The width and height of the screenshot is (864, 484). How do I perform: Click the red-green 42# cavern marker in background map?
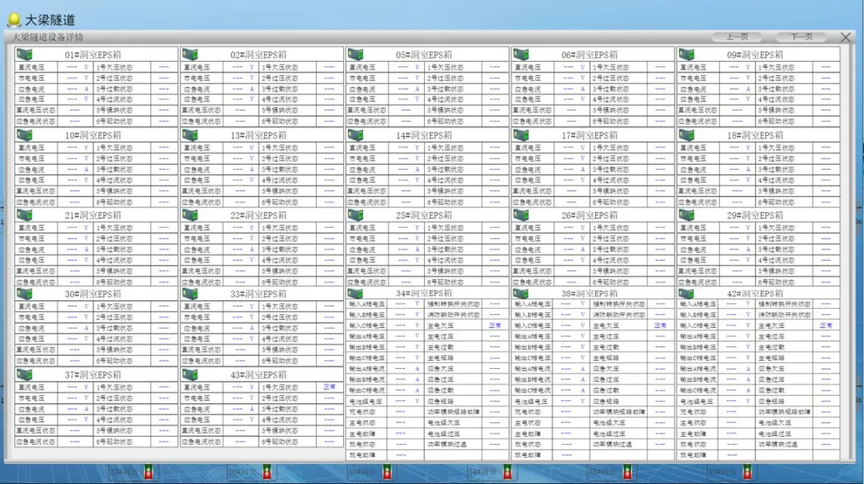pyautogui.click(x=747, y=472)
